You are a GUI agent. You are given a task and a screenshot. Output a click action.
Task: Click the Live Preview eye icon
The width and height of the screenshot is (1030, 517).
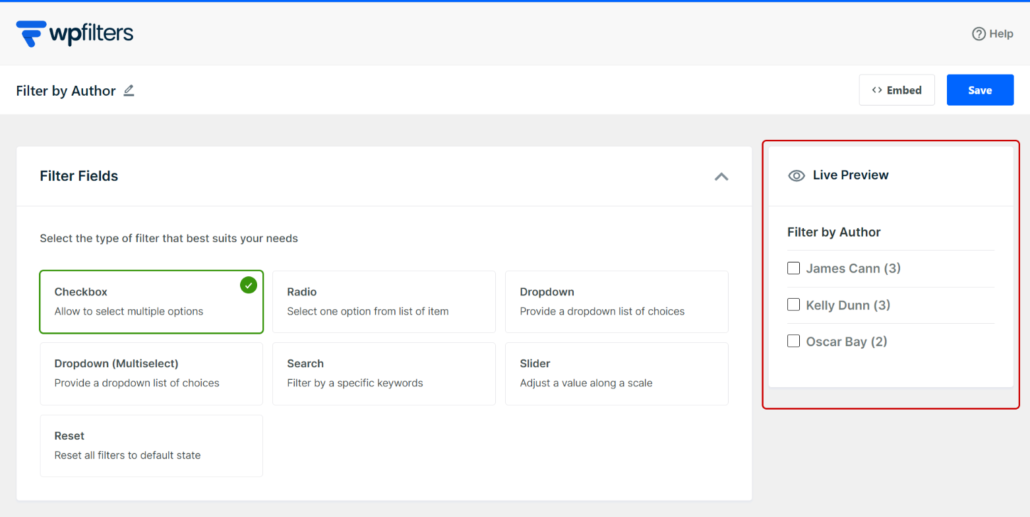pyautogui.click(x=796, y=175)
